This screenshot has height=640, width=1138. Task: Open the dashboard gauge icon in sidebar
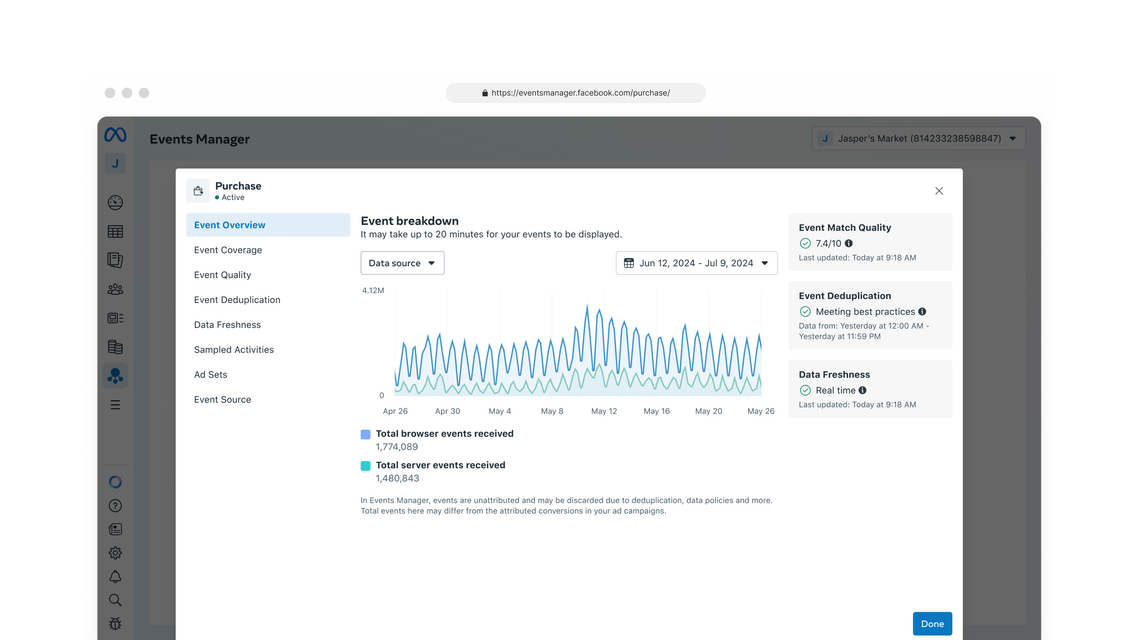115,202
